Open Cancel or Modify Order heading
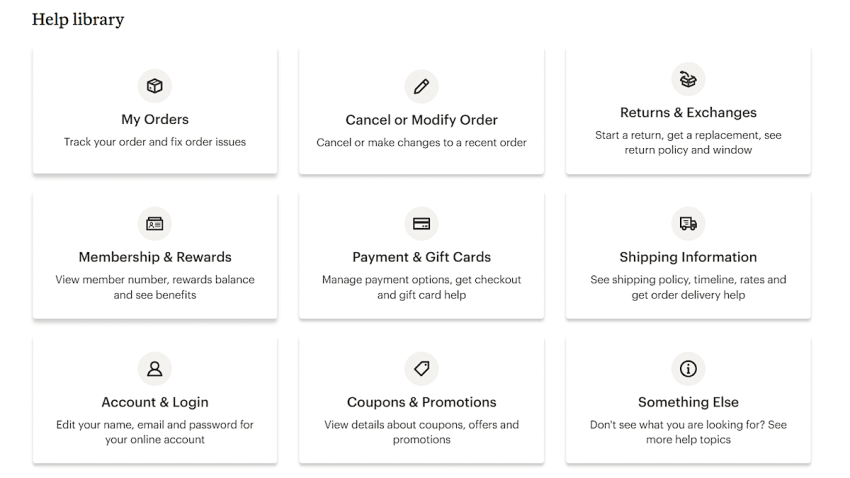Screen dimensions: 850x478 coord(421,120)
